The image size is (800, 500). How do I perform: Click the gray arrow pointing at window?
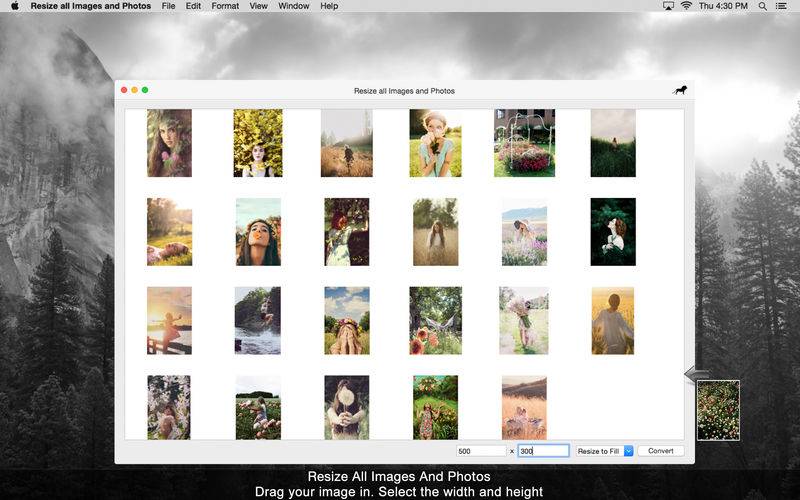click(696, 374)
